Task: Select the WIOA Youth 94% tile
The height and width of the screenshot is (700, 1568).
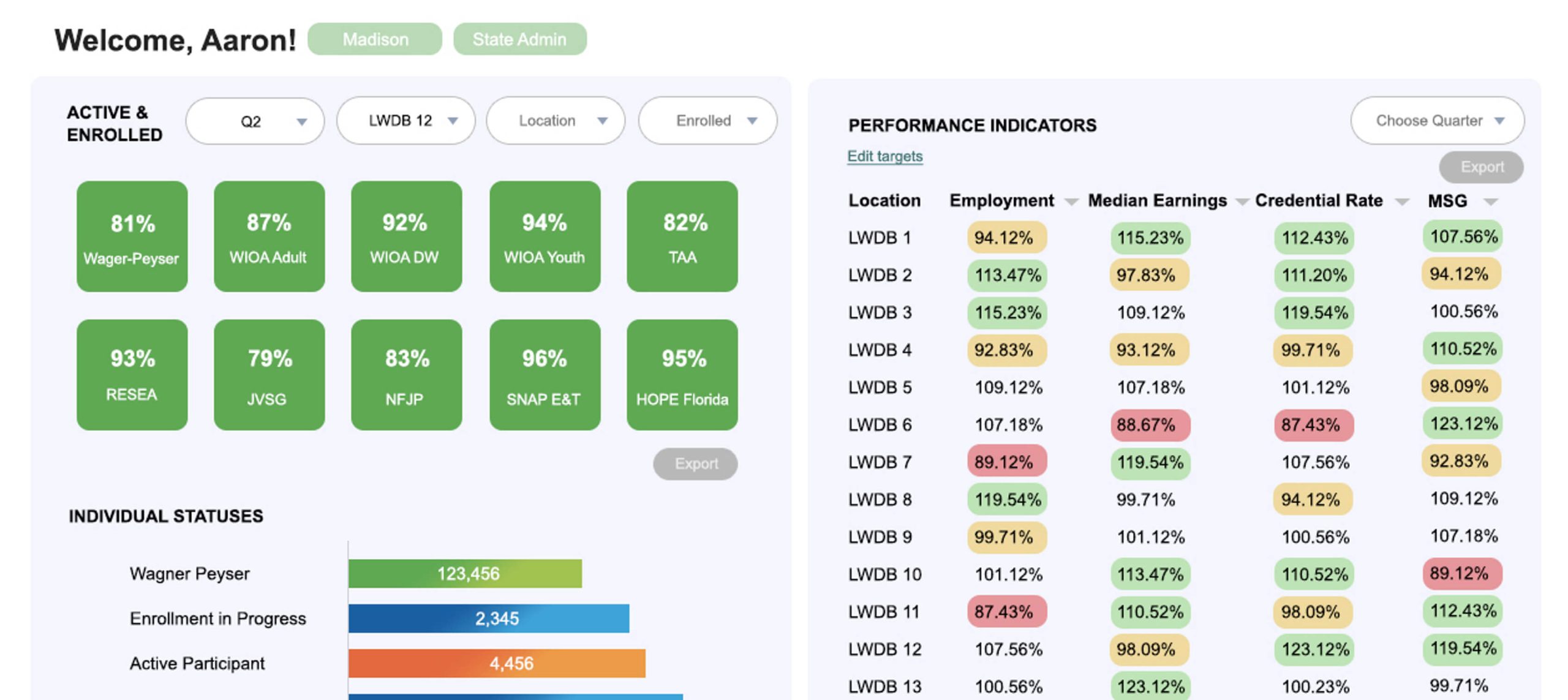Action: click(x=545, y=236)
